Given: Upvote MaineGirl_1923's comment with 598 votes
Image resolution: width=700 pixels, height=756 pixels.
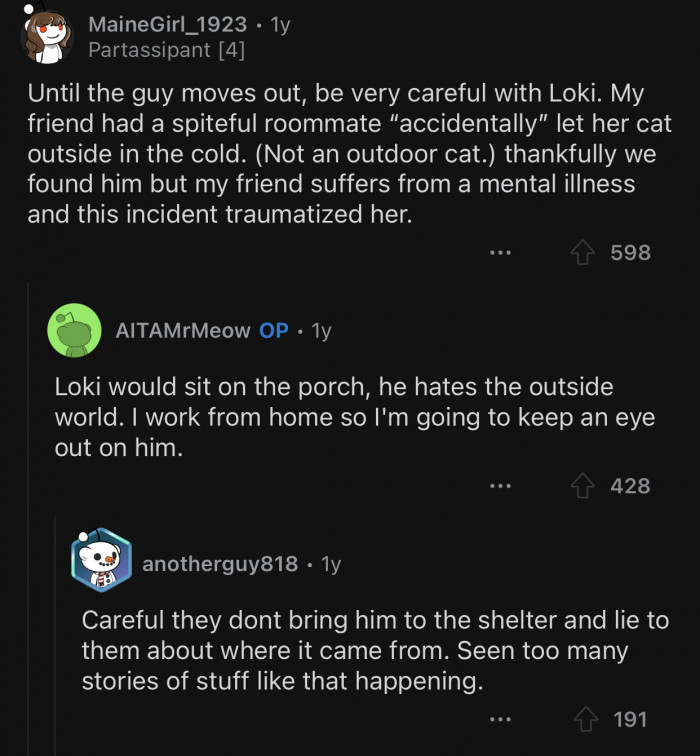Looking at the screenshot, I should coord(582,253).
